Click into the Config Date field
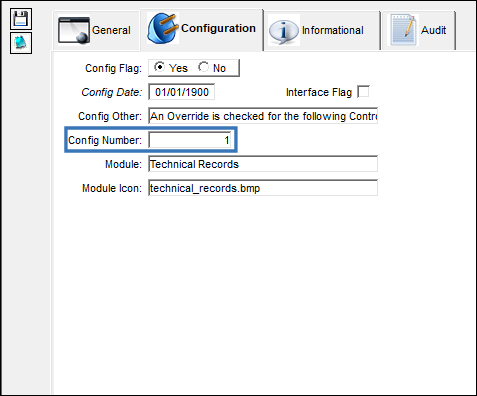The image size is (477, 396). (181, 92)
